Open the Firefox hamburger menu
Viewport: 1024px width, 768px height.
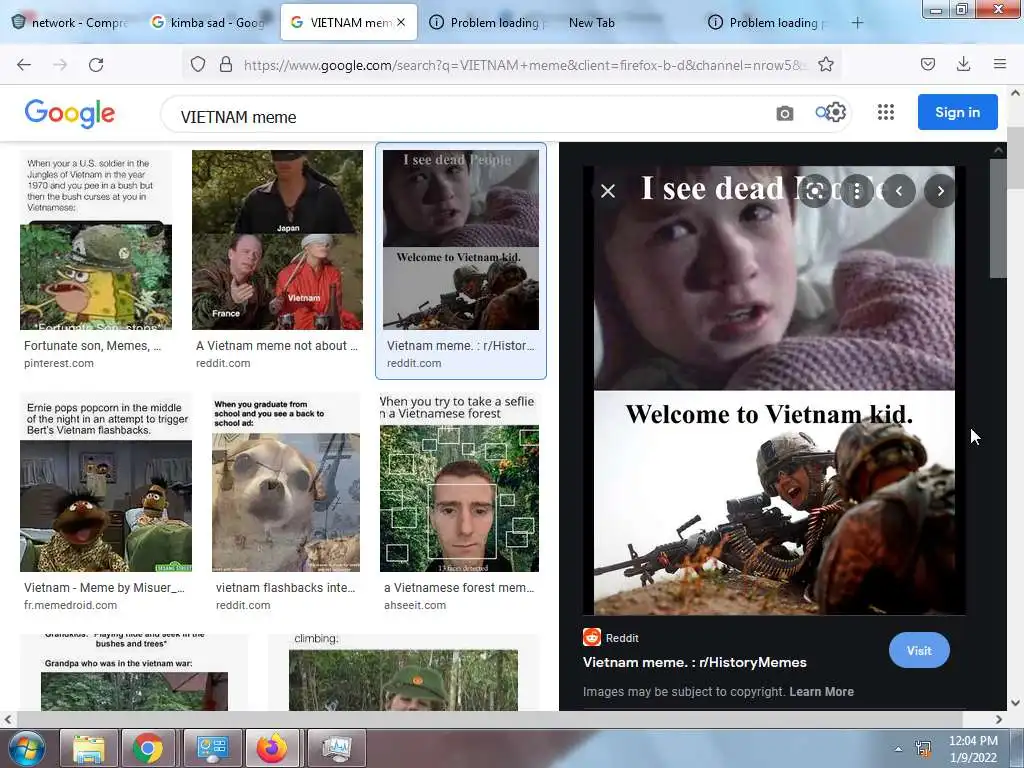(x=1000, y=64)
